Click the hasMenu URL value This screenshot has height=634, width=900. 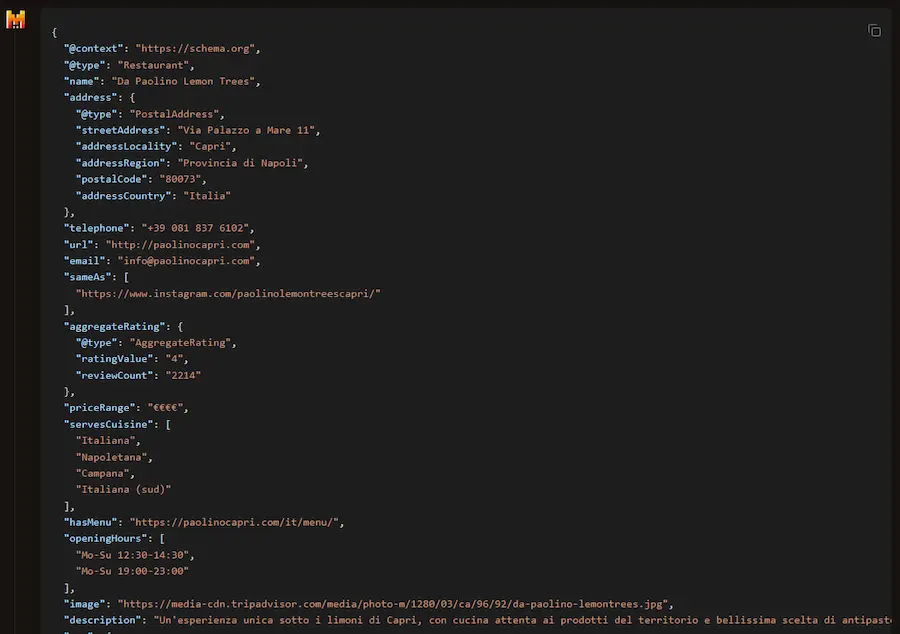(x=234, y=523)
